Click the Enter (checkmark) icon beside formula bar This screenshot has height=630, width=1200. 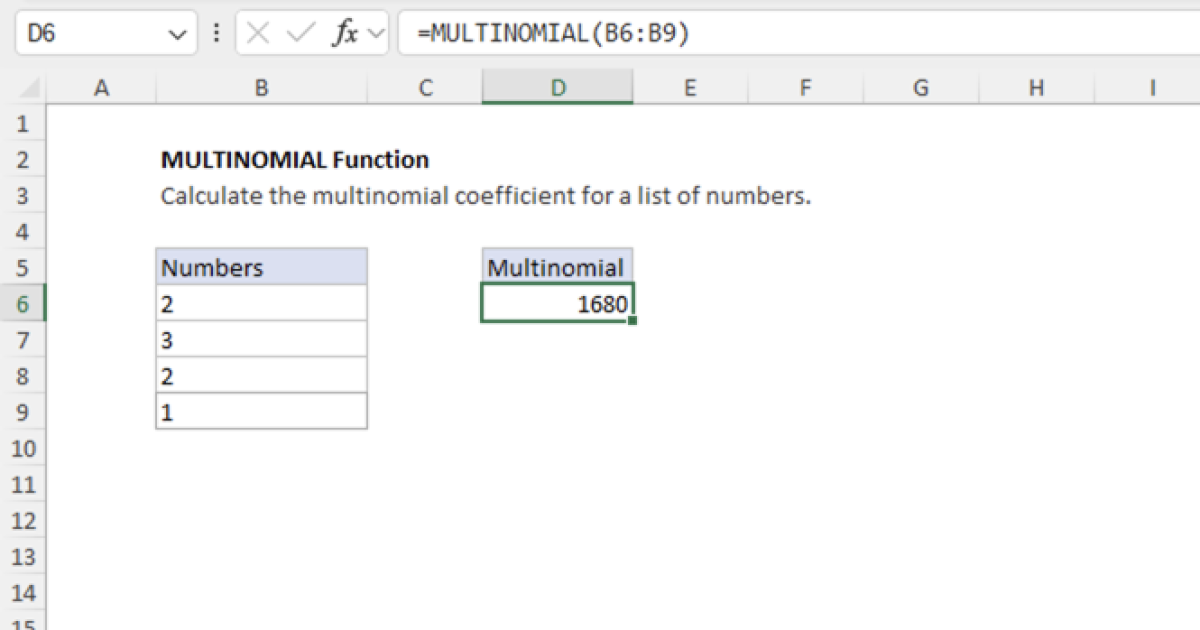point(296,33)
